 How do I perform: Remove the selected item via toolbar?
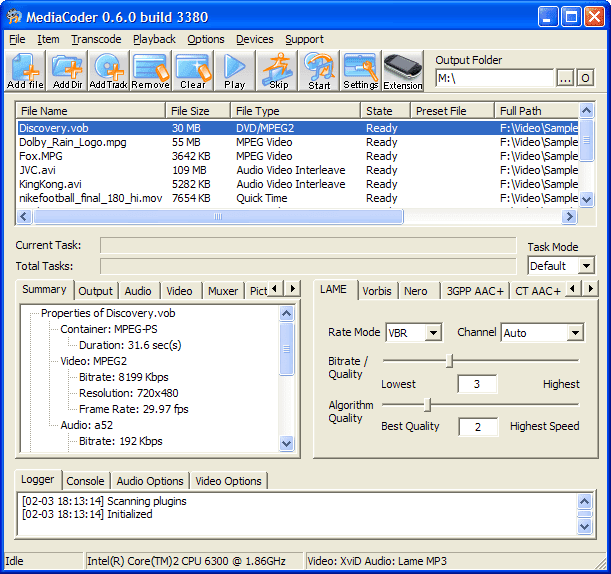(151, 71)
